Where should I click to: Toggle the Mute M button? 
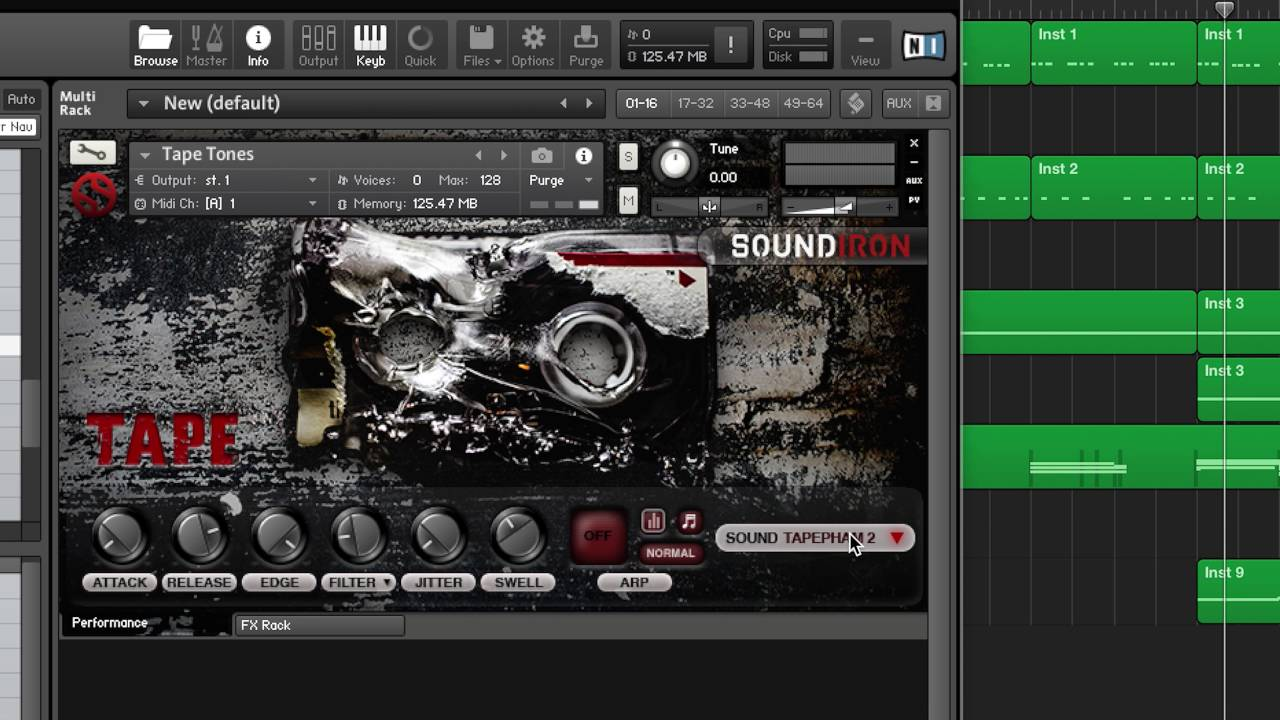point(628,201)
